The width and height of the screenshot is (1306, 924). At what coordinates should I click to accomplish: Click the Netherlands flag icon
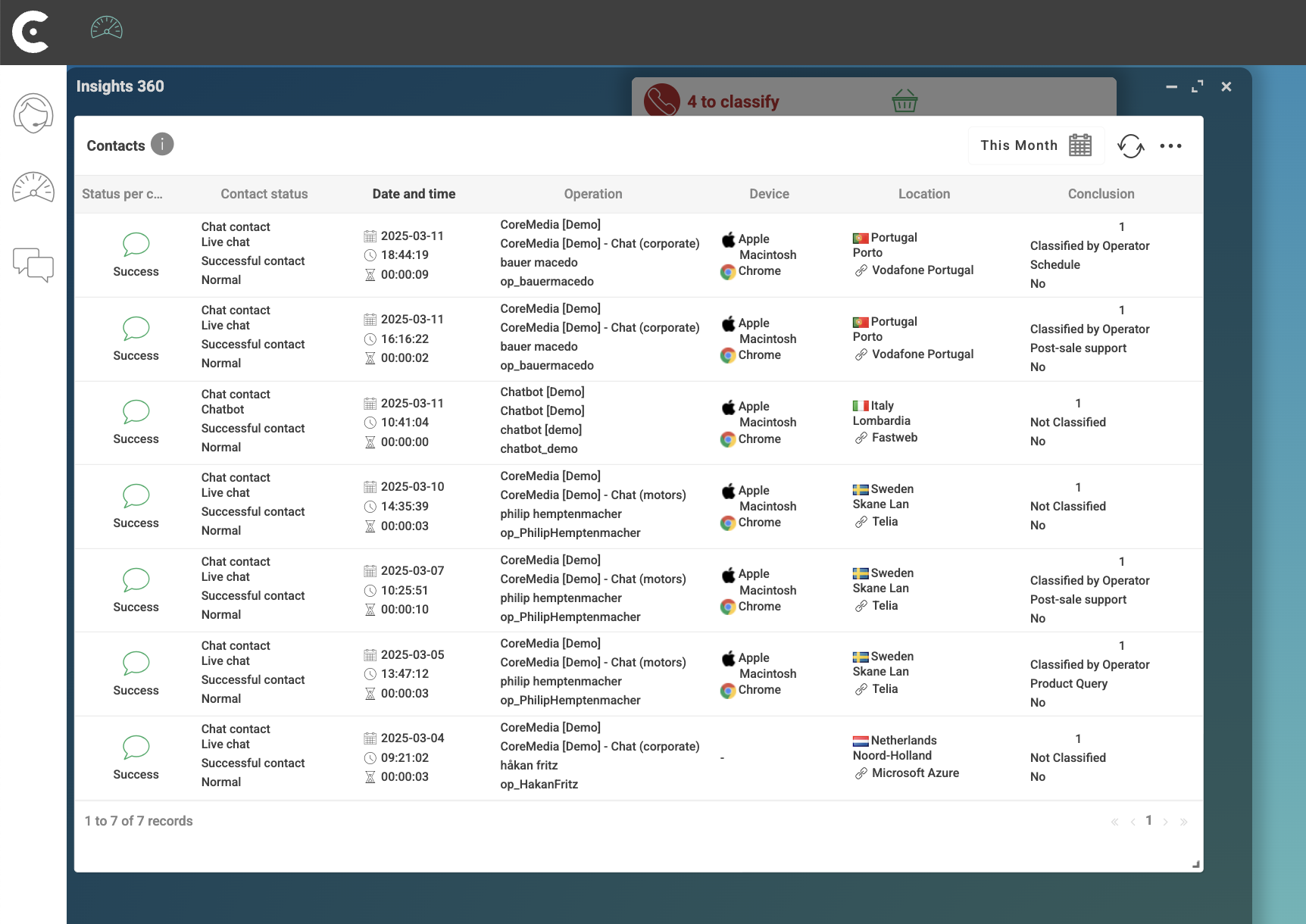pos(861,741)
